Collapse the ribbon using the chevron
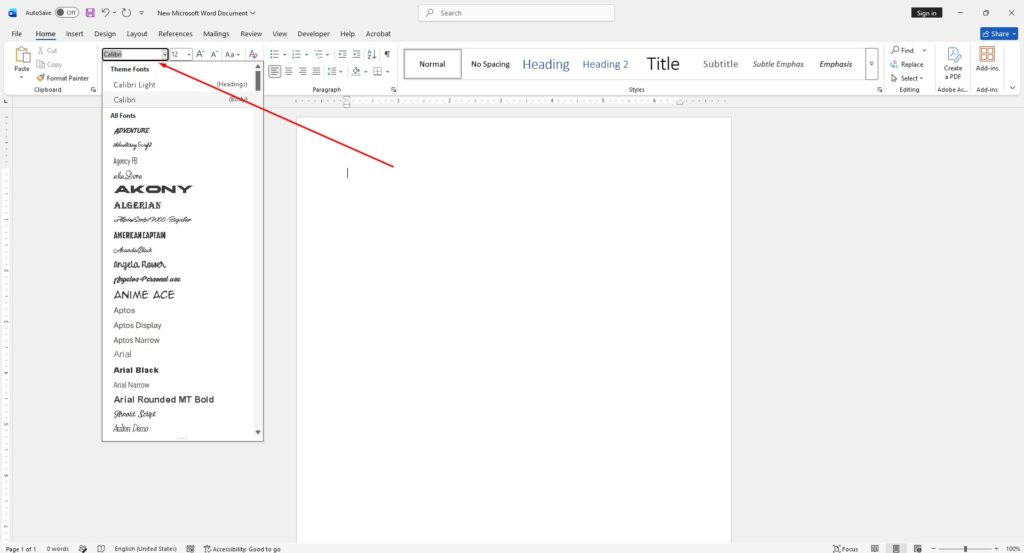 pyautogui.click(x=1012, y=88)
